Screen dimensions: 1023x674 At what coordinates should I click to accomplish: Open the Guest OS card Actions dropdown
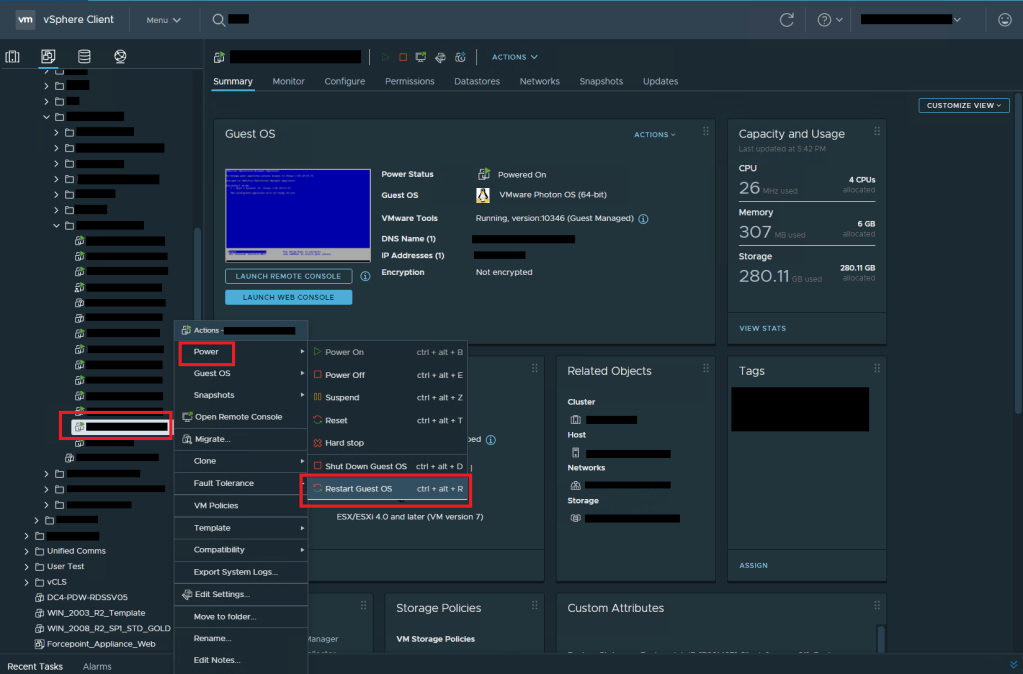pyautogui.click(x=654, y=135)
